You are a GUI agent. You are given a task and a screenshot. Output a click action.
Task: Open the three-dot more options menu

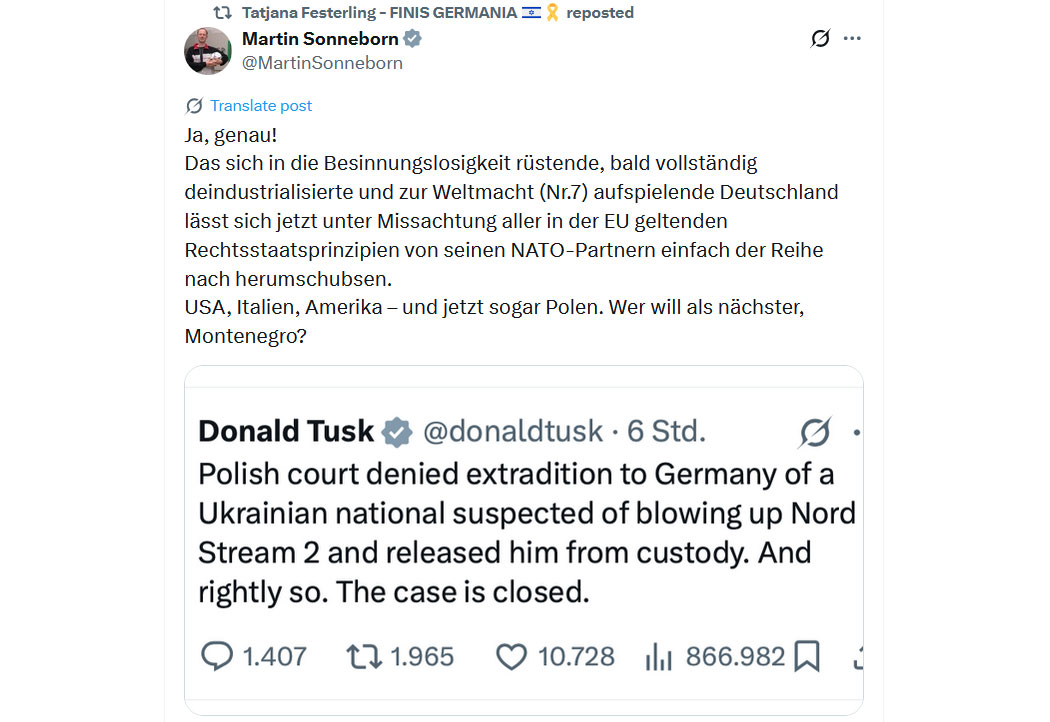tap(852, 39)
